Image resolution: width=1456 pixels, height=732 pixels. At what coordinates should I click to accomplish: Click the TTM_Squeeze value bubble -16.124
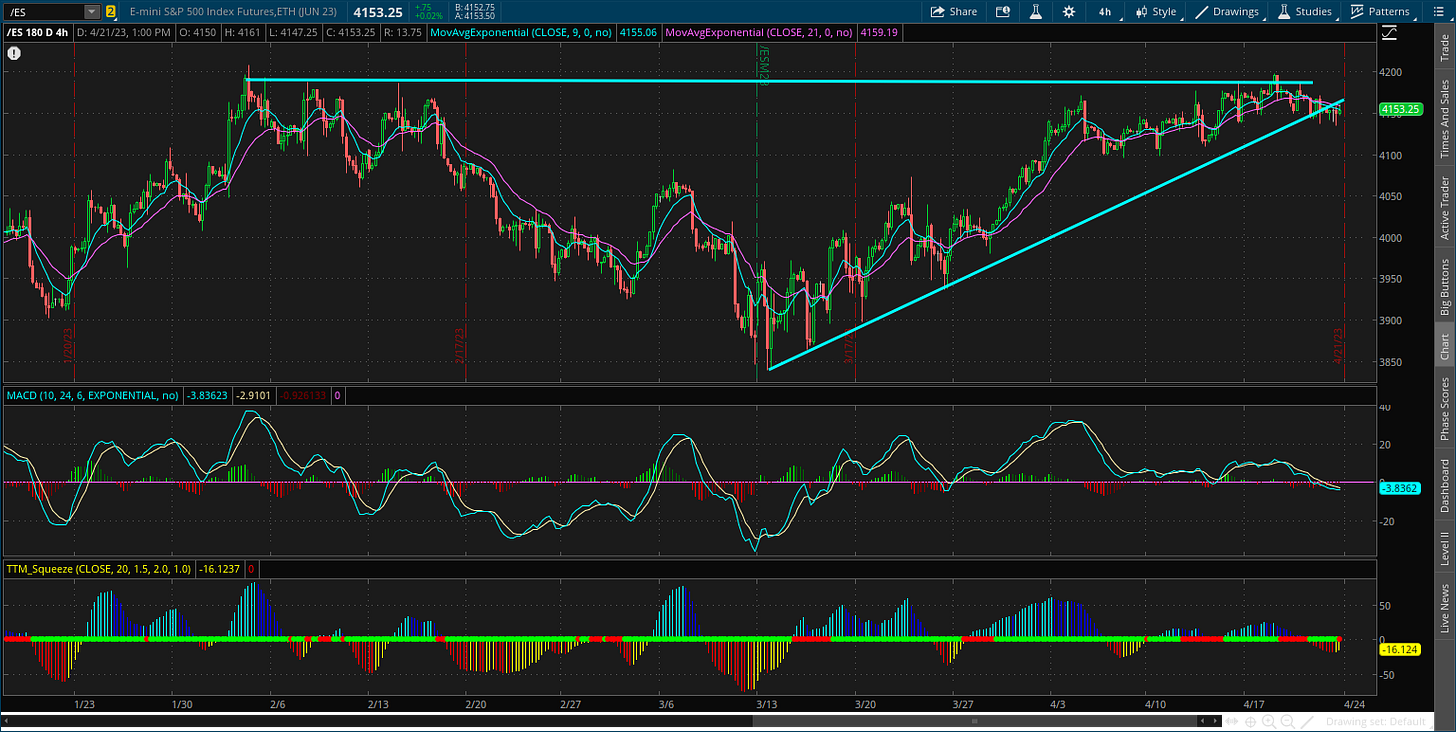(1399, 650)
